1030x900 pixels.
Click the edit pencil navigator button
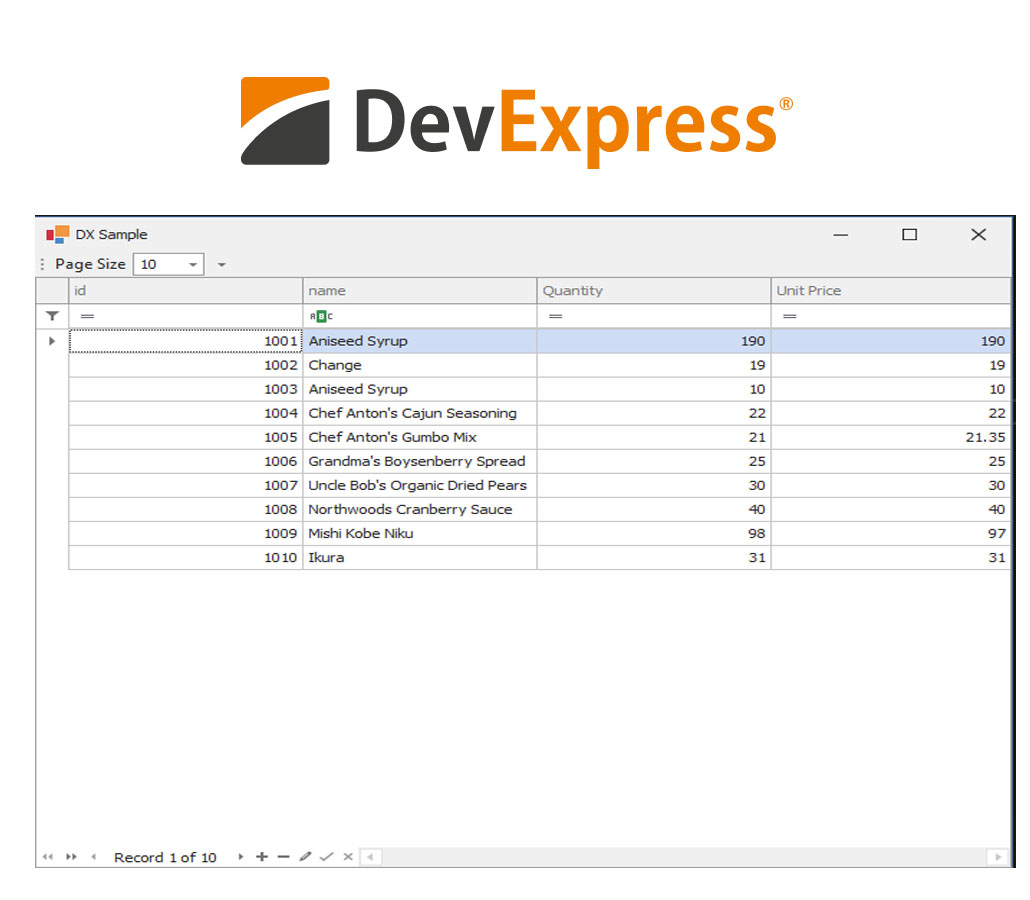305,857
